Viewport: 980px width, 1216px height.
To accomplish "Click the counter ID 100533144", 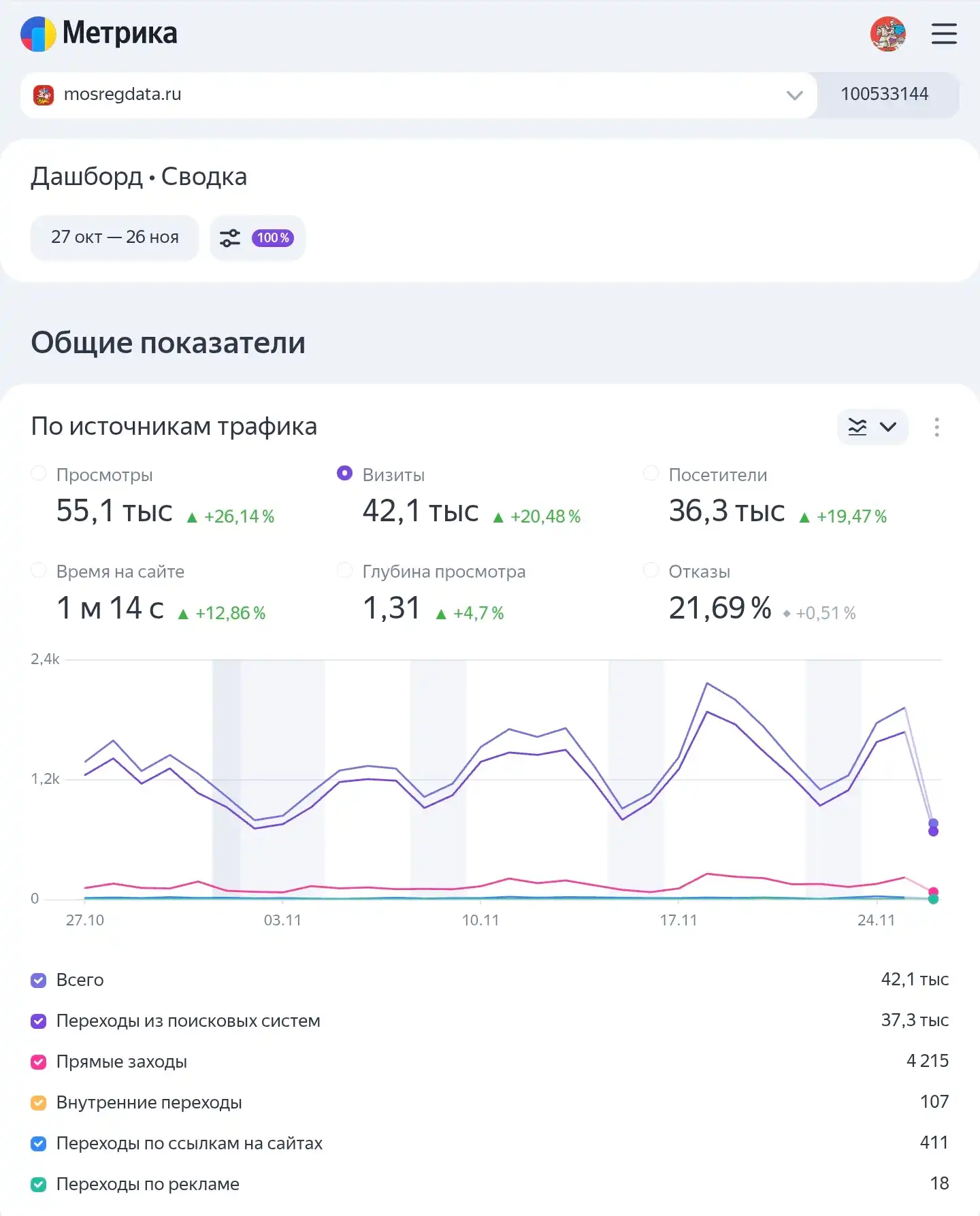I will [884, 95].
